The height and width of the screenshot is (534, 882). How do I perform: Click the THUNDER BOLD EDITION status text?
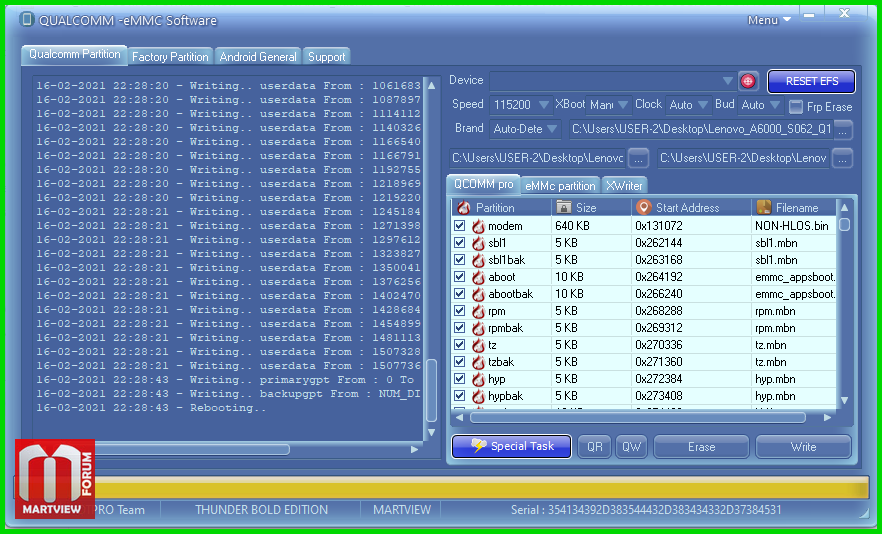(x=262, y=510)
